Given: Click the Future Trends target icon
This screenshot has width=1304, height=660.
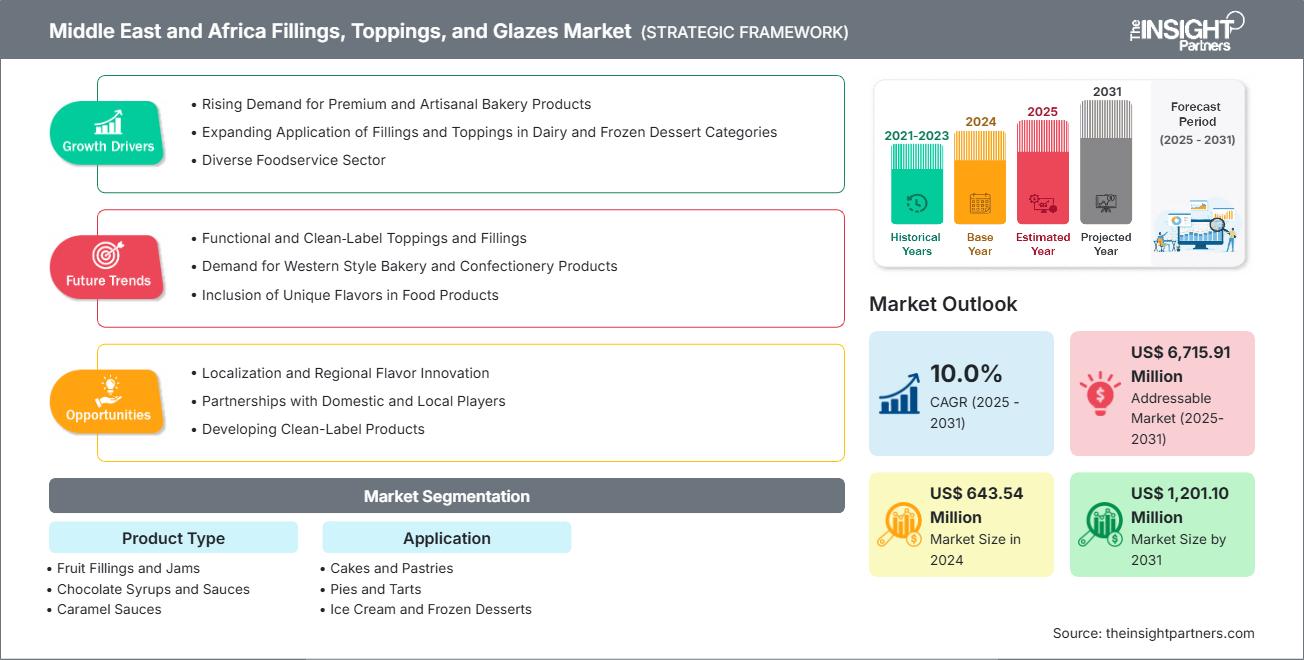Looking at the screenshot, I should tap(108, 257).
